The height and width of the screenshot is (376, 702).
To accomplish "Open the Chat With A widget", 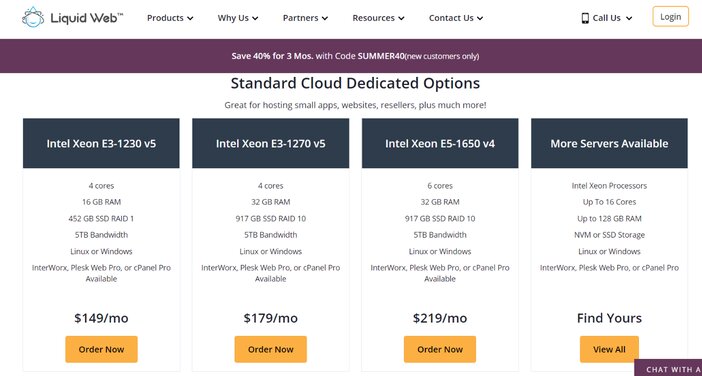I will [x=668, y=368].
